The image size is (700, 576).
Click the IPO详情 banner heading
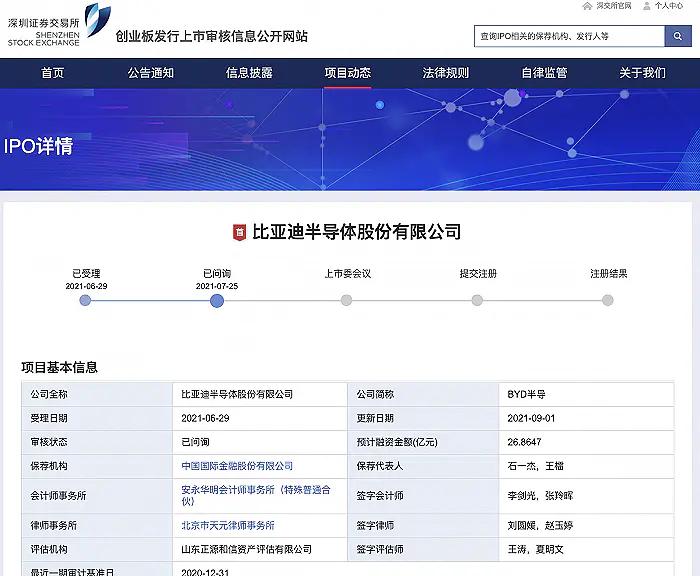pyautogui.click(x=38, y=146)
